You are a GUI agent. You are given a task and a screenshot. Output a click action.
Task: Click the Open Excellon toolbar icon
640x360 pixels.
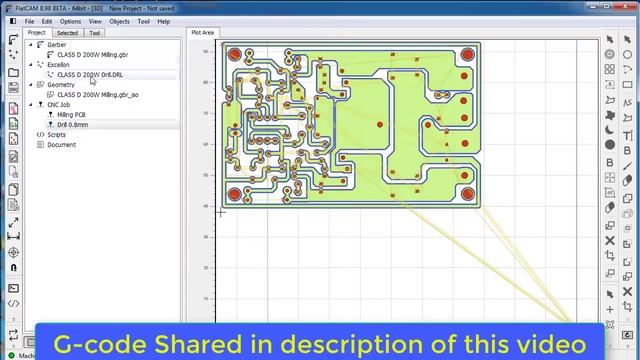[13, 54]
